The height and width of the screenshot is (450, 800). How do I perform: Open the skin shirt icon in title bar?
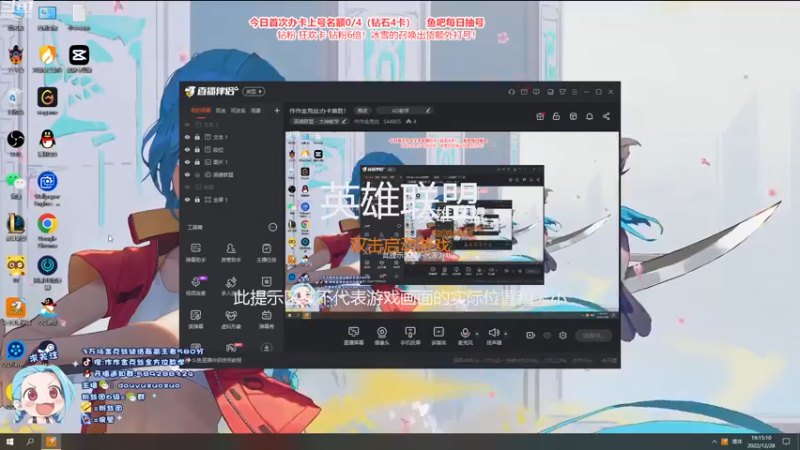[562, 92]
